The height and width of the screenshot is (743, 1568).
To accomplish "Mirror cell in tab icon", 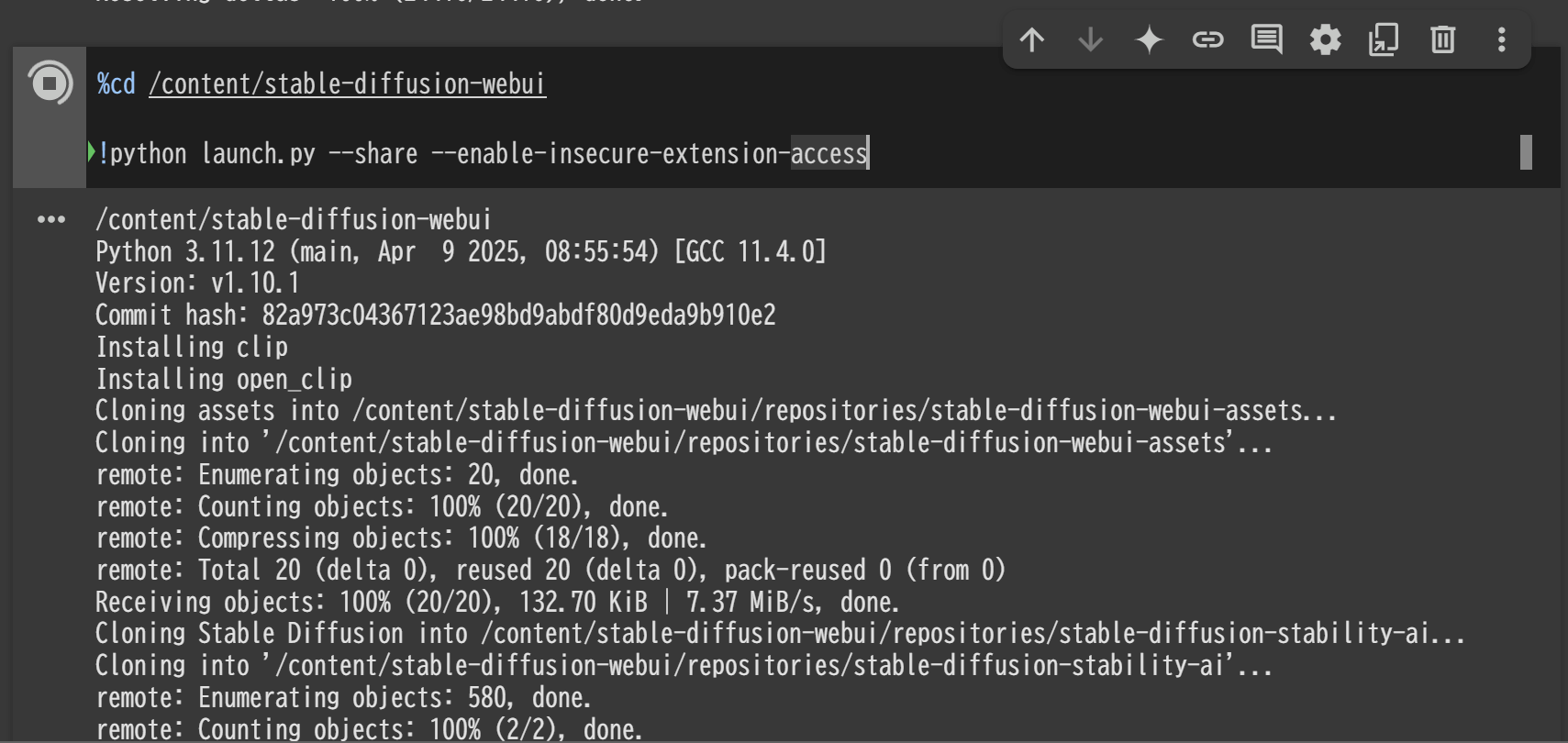I will point(1384,39).
